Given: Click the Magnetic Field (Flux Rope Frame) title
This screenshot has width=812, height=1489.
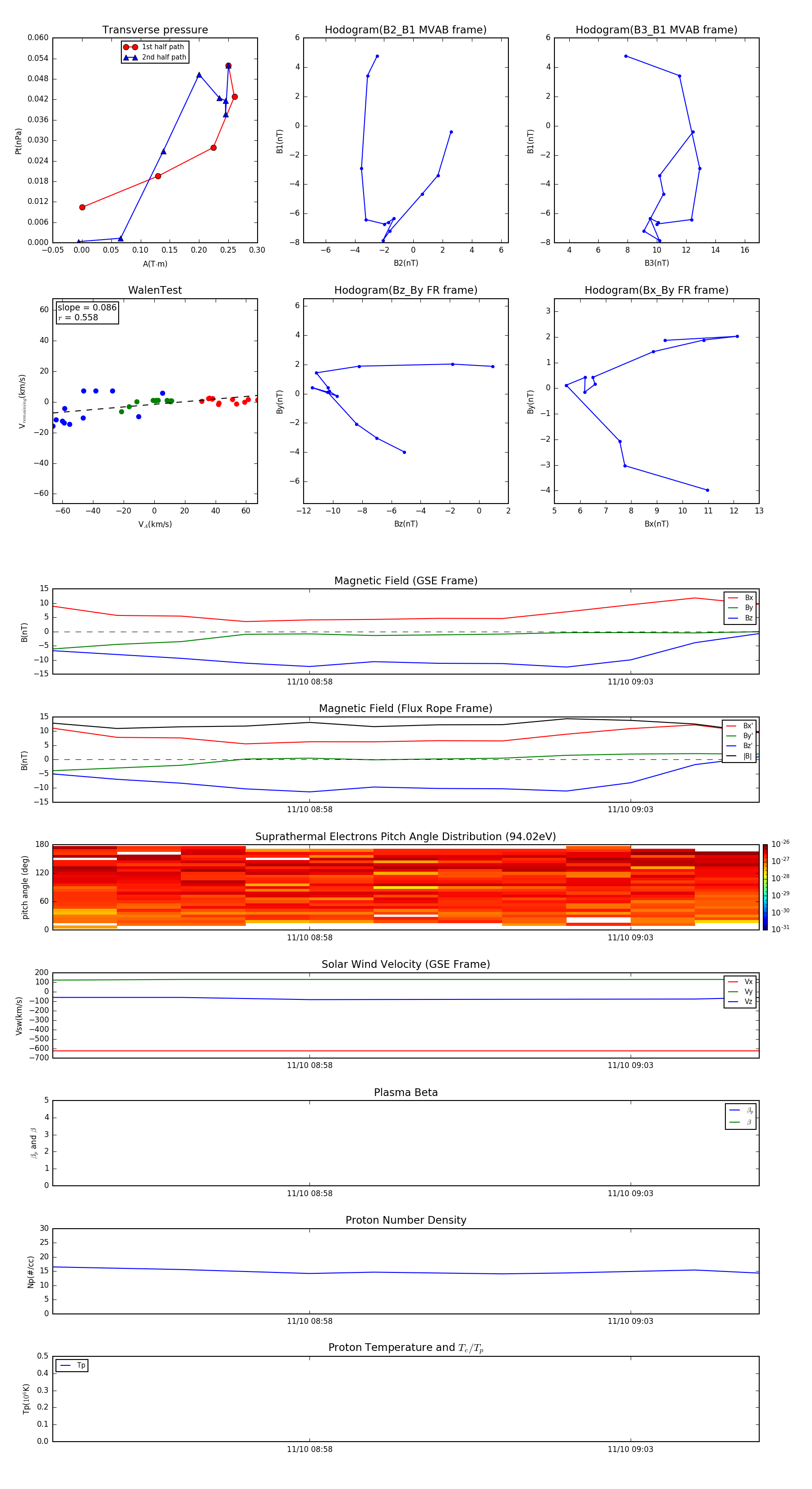Looking at the screenshot, I should (x=406, y=708).
